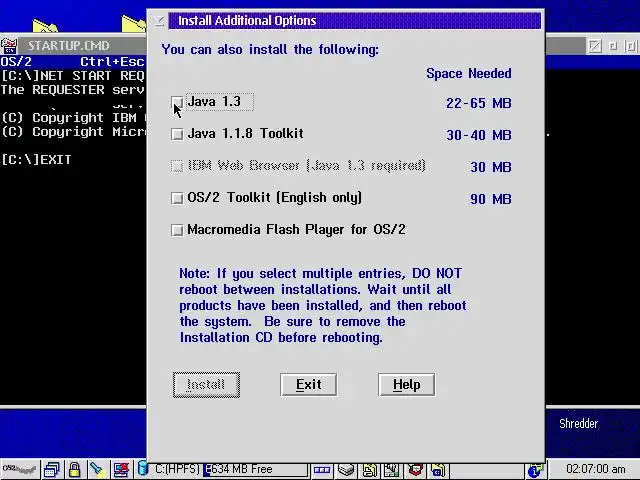Click the Install button
This screenshot has height=480, width=640.
coord(206,384)
